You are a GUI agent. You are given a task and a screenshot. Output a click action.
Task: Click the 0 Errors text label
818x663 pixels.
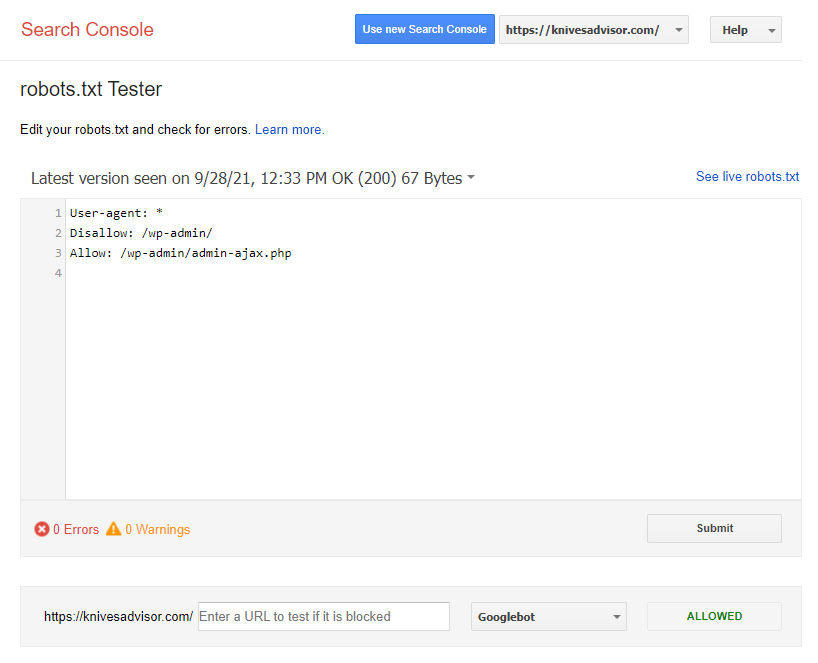[76, 529]
